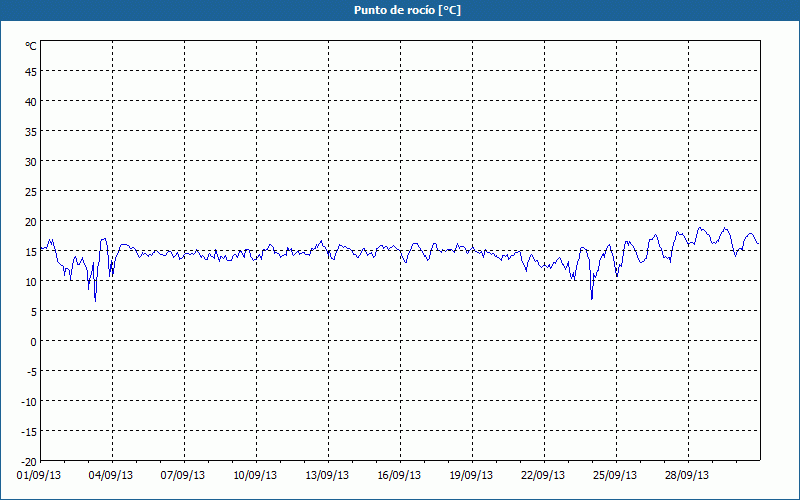
Task: Click the 0 value on the y-axis
Action: point(33,342)
